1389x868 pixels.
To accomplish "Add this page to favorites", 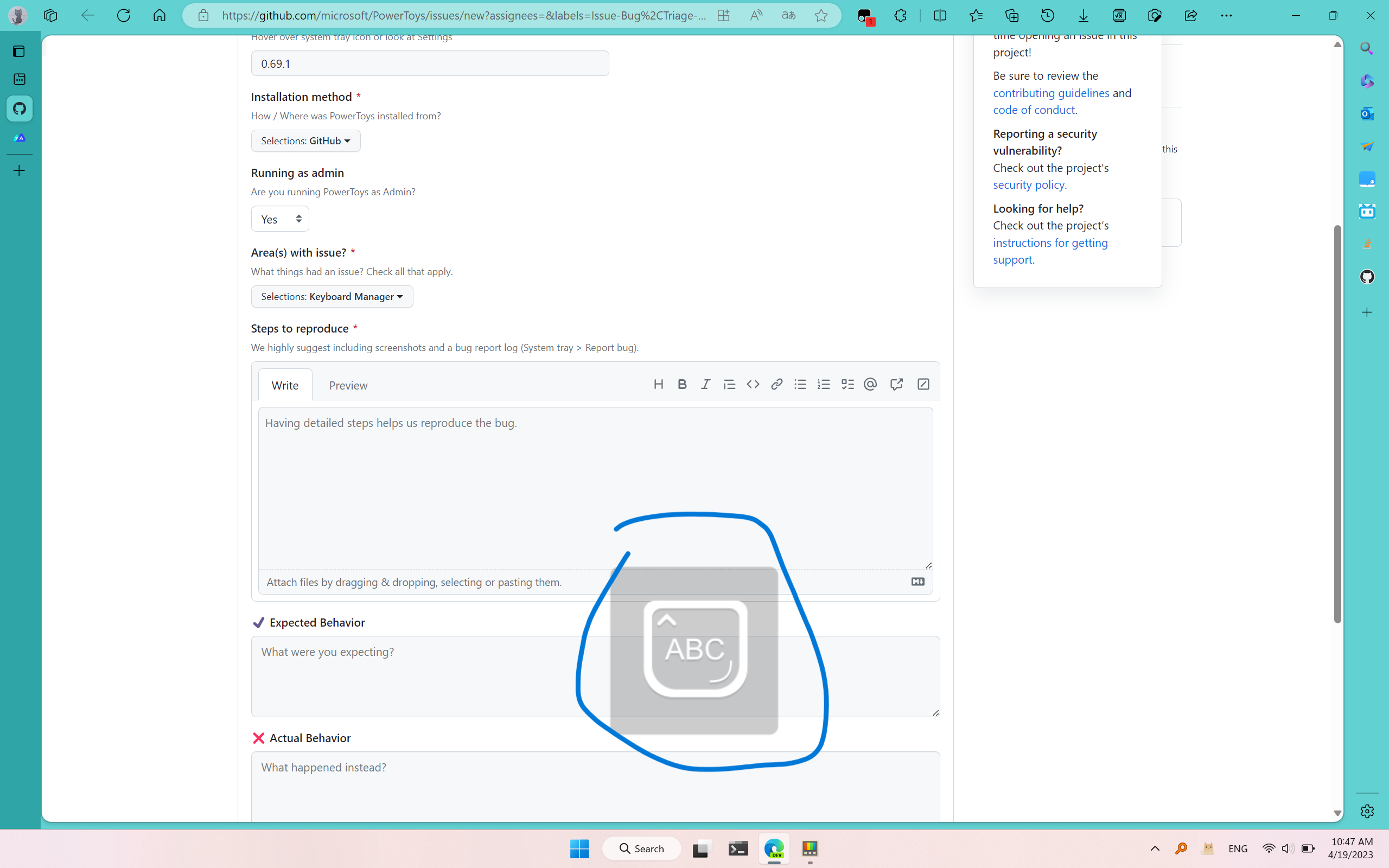I will point(820,16).
